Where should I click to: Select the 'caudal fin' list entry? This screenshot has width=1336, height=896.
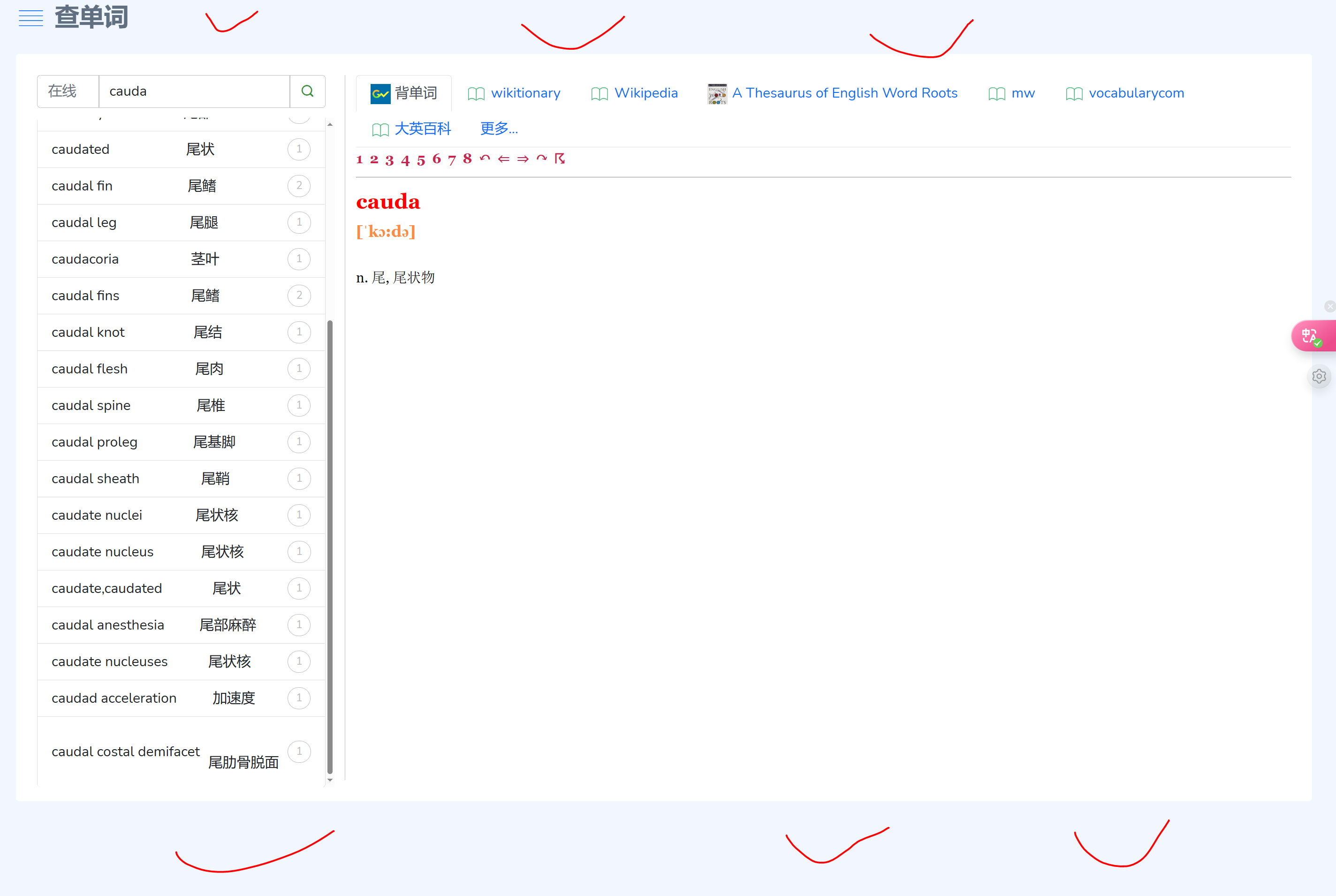(82, 186)
